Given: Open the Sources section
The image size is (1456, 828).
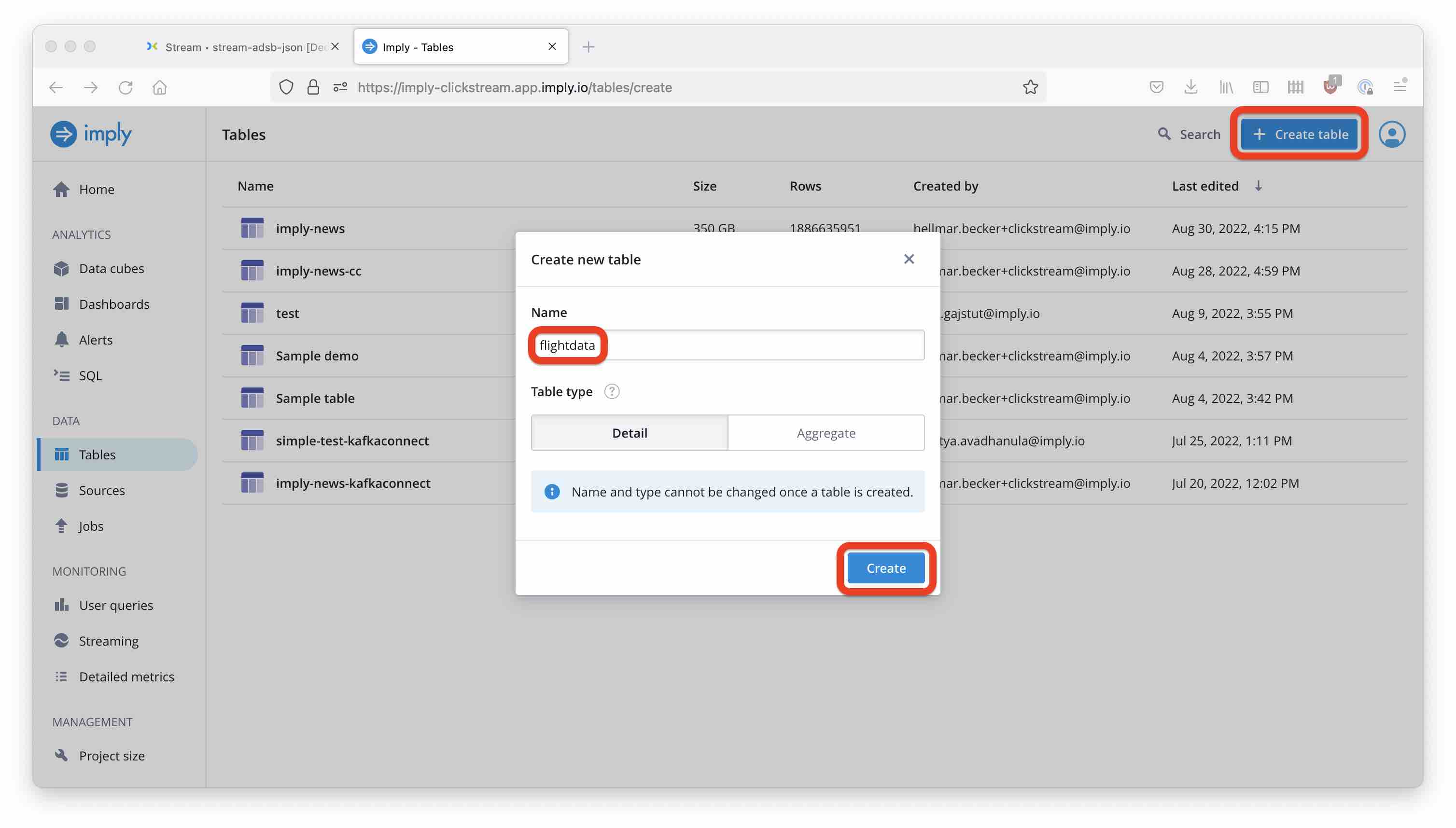Looking at the screenshot, I should click(102, 490).
